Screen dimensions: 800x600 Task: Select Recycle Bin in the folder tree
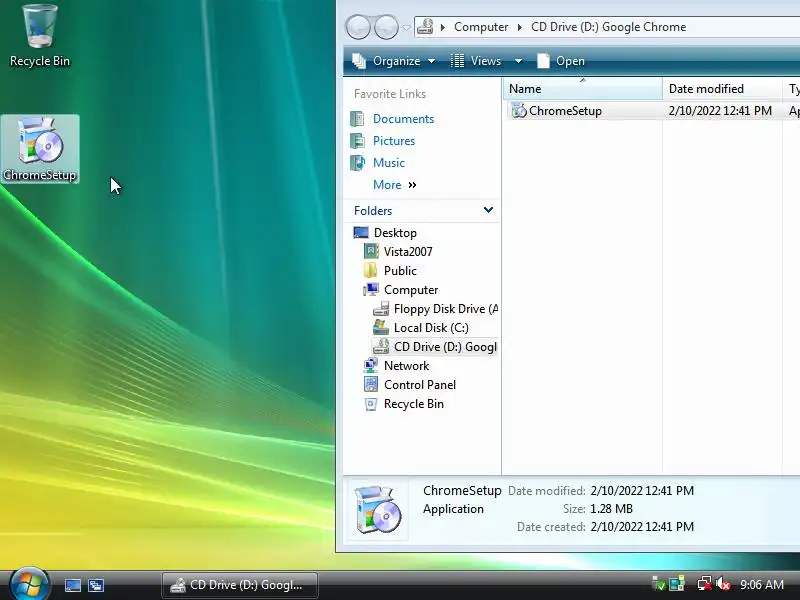point(414,404)
